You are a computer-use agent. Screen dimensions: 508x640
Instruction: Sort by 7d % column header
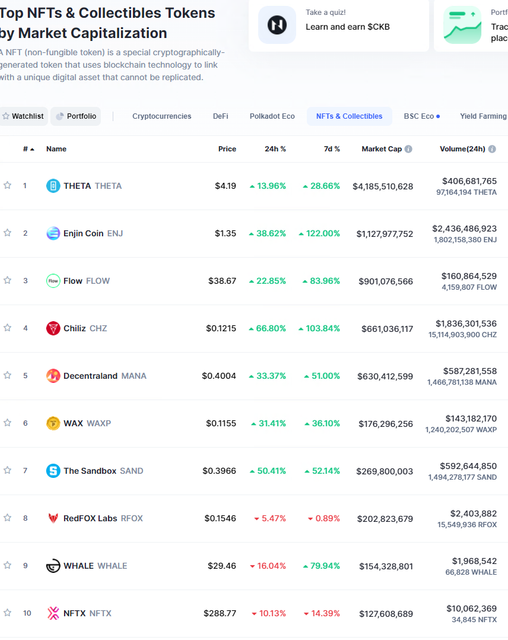coord(332,149)
